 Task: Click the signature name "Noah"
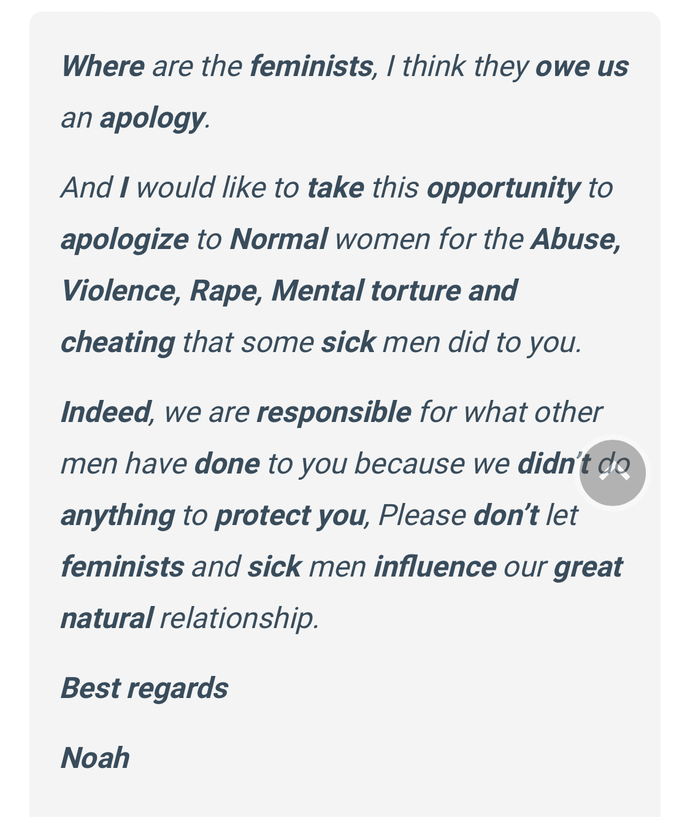click(x=95, y=758)
